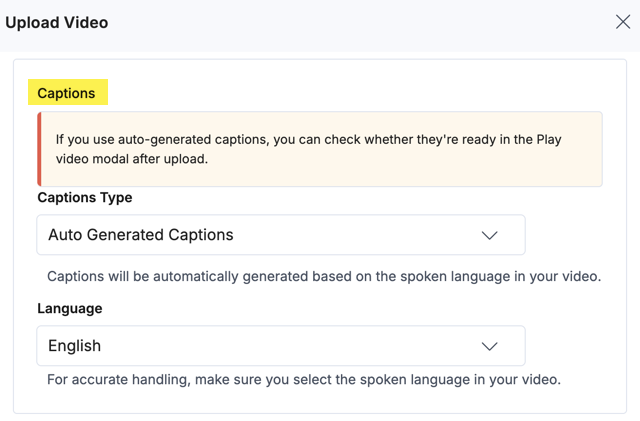Close the Upload Video dialog

click(x=623, y=22)
